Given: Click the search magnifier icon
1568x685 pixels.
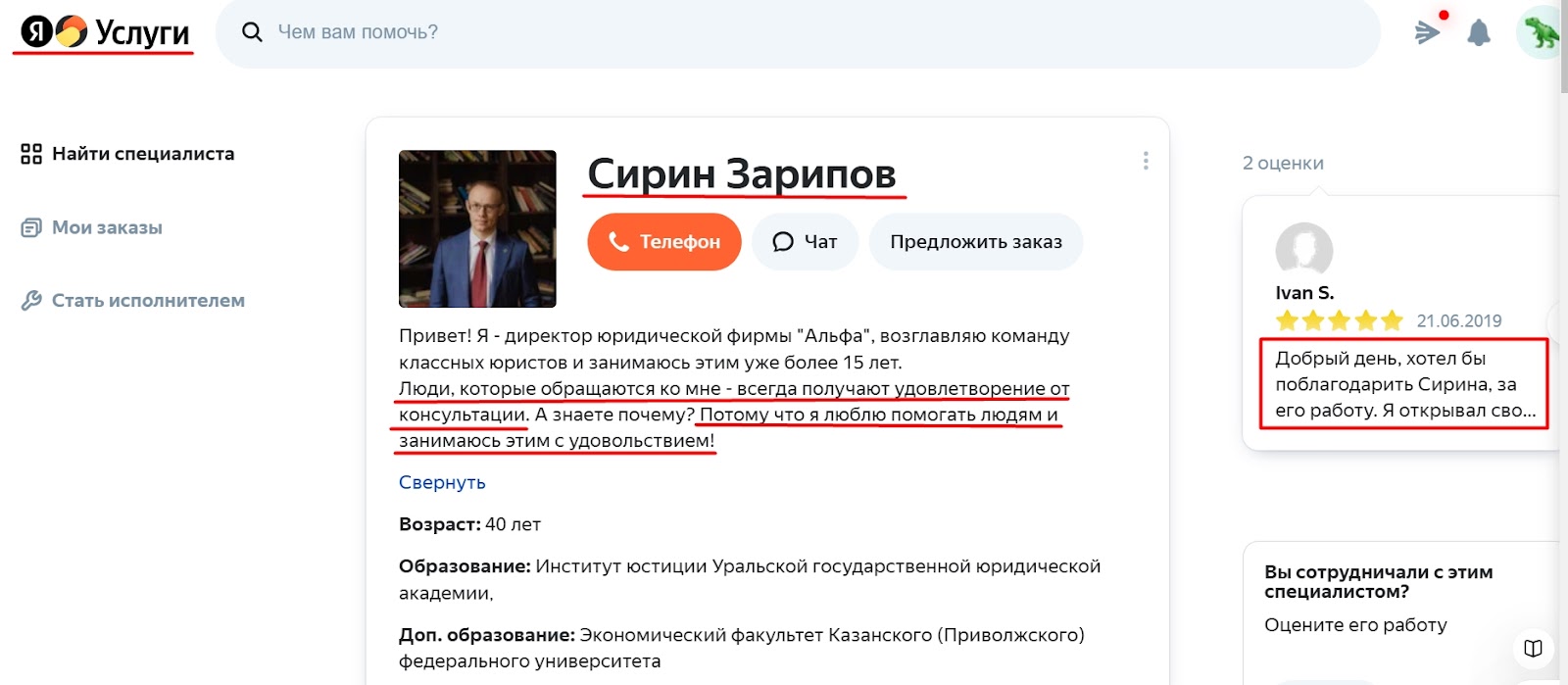Looking at the screenshot, I should [x=252, y=32].
